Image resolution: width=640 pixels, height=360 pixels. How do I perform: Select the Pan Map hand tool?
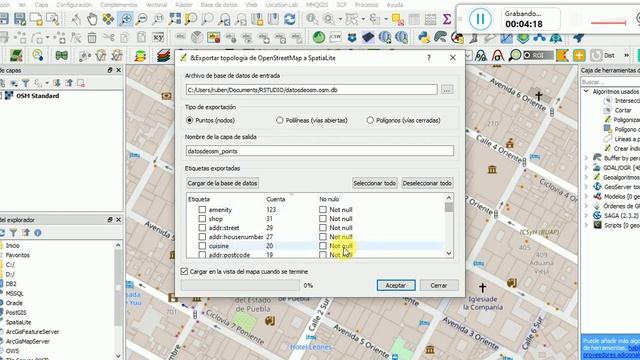pyautogui.click(x=92, y=19)
